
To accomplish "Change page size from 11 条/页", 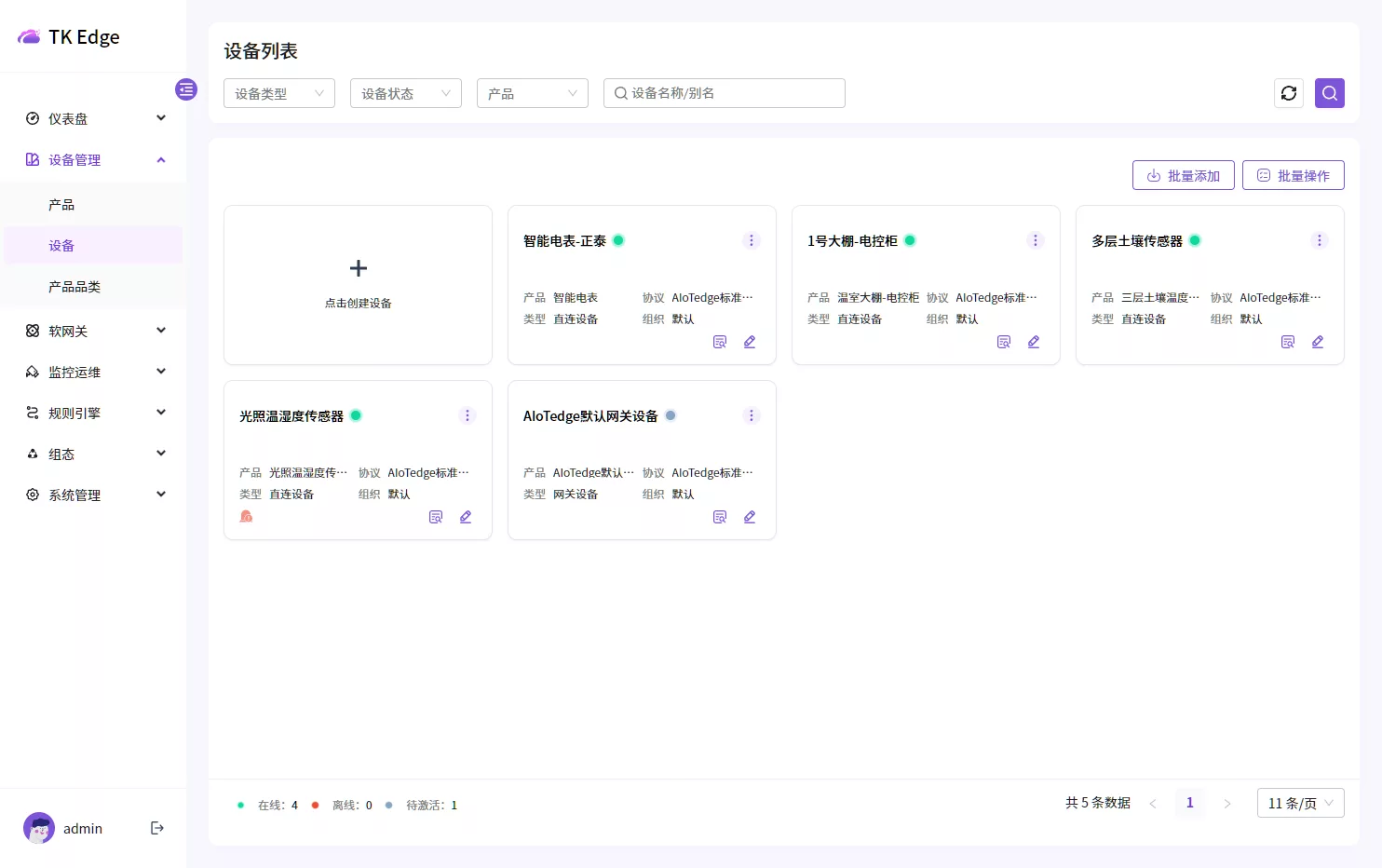I will click(x=1300, y=803).
